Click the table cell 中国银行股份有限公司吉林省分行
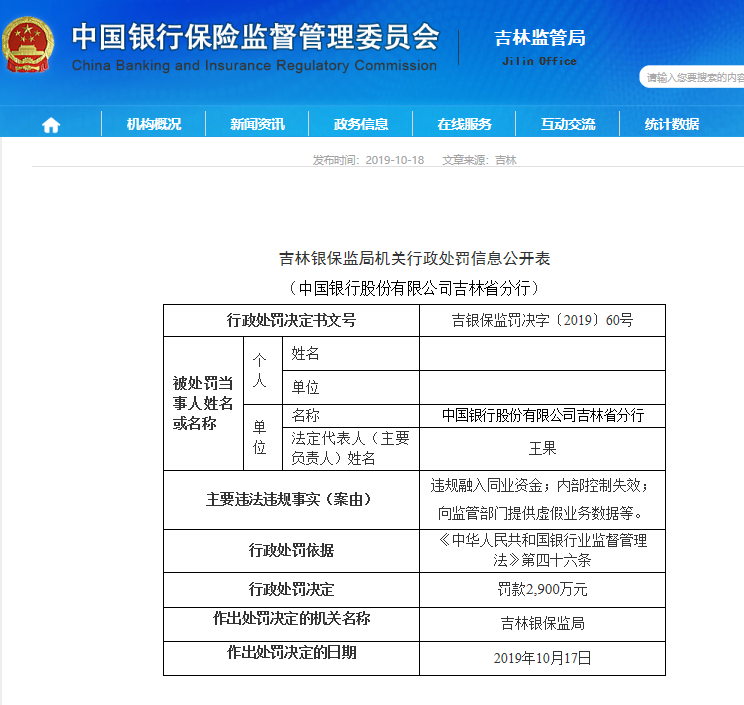The width and height of the screenshot is (744, 705). (x=542, y=416)
